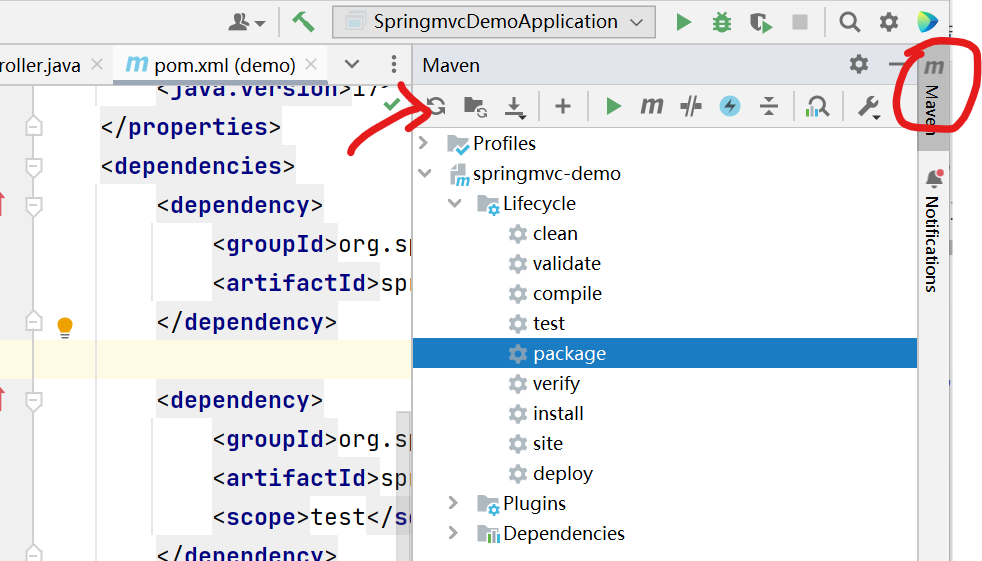
Task: Click the green inspection checkmark in editor
Action: tap(392, 103)
